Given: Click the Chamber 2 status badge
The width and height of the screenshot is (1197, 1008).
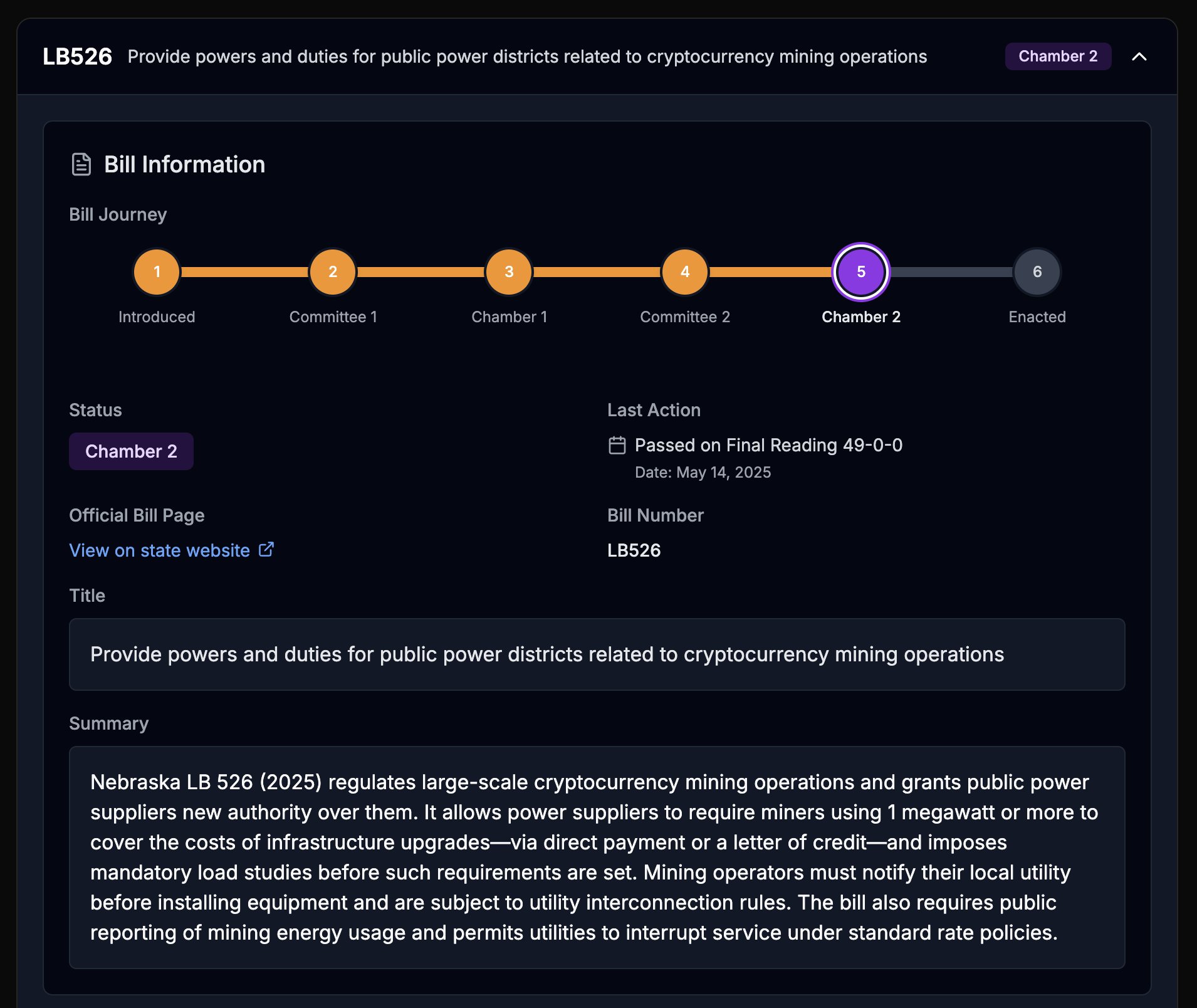Looking at the screenshot, I should coord(131,451).
